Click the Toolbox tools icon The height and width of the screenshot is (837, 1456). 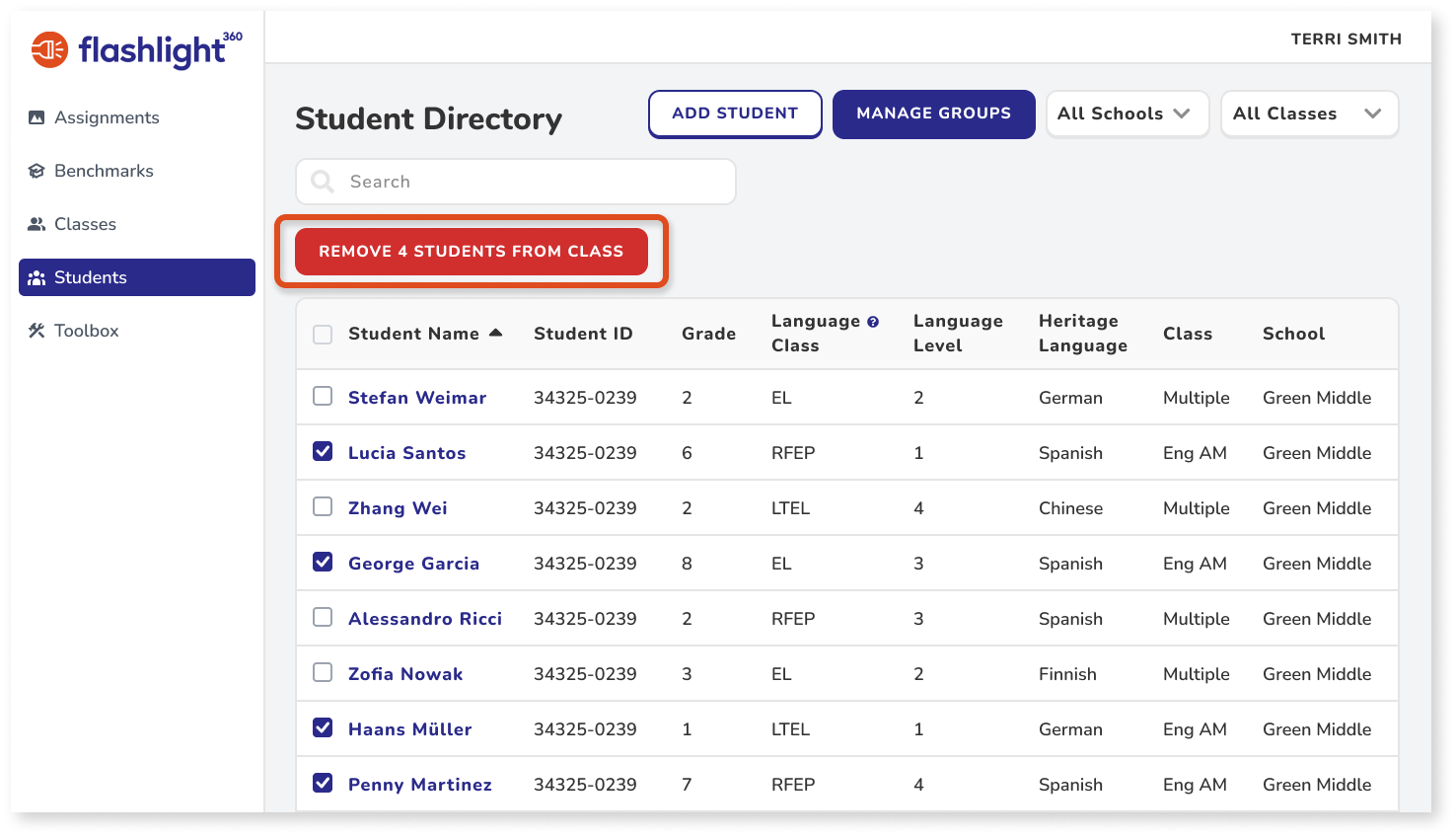coord(36,331)
